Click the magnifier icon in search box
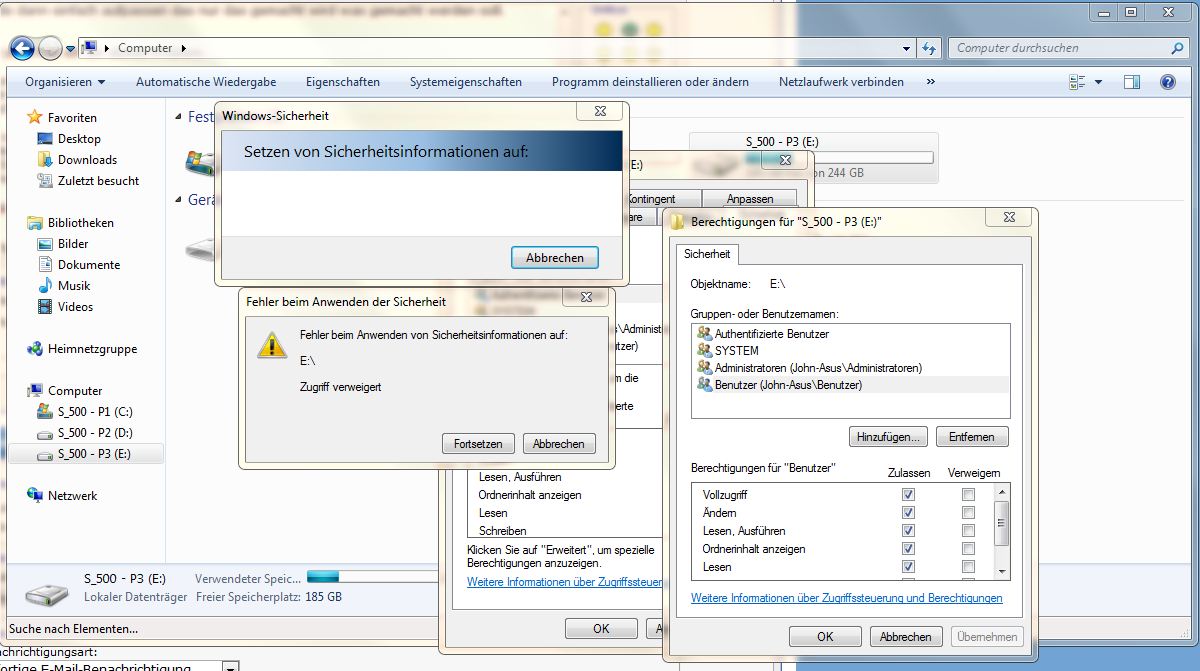 coord(1177,48)
